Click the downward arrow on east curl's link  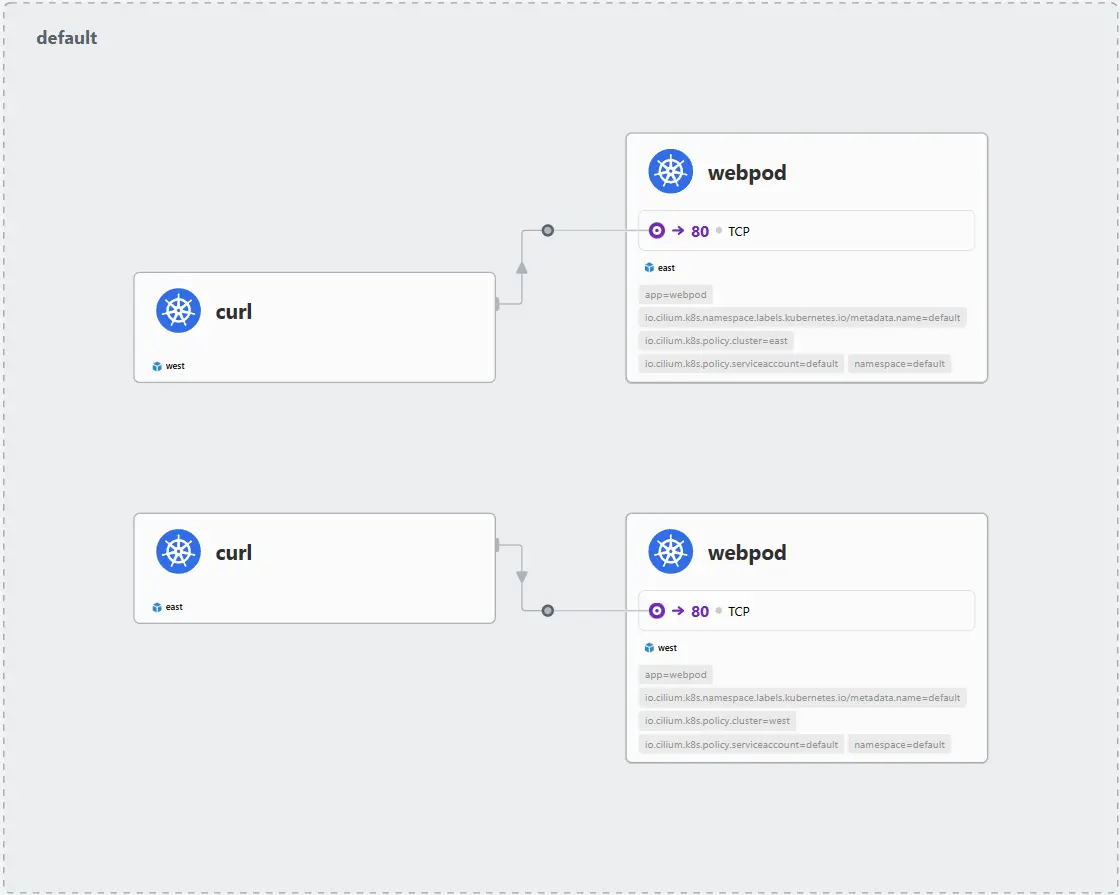click(522, 576)
